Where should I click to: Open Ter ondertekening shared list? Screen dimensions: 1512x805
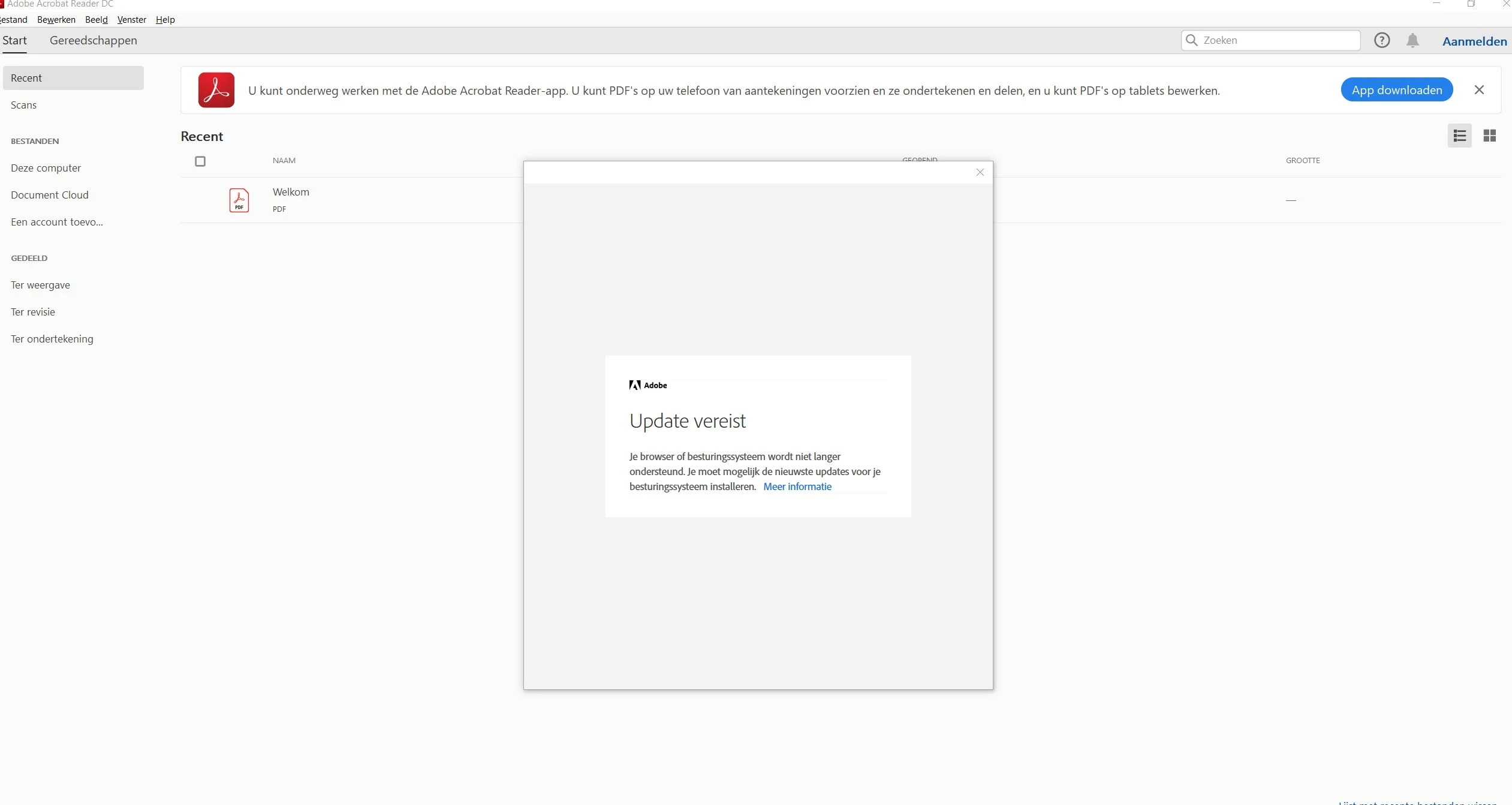[x=52, y=339]
